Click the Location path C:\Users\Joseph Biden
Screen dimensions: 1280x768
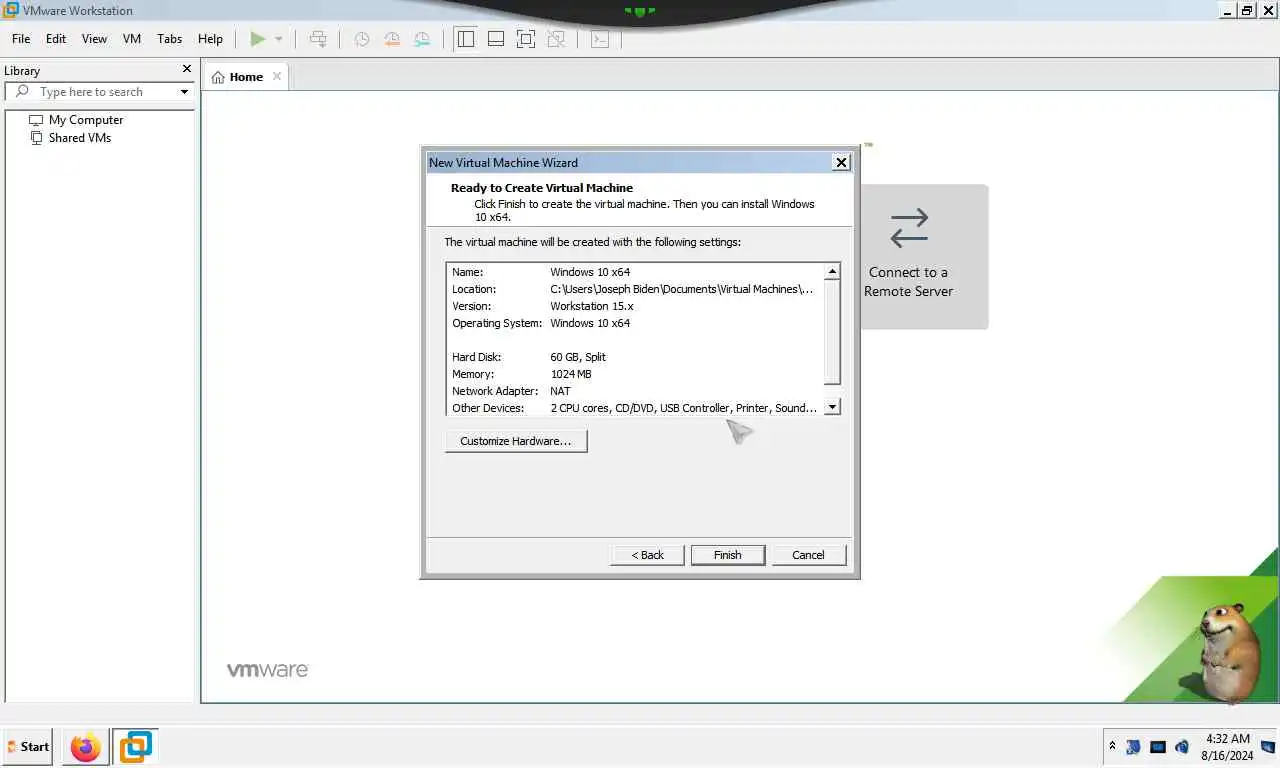(682, 289)
